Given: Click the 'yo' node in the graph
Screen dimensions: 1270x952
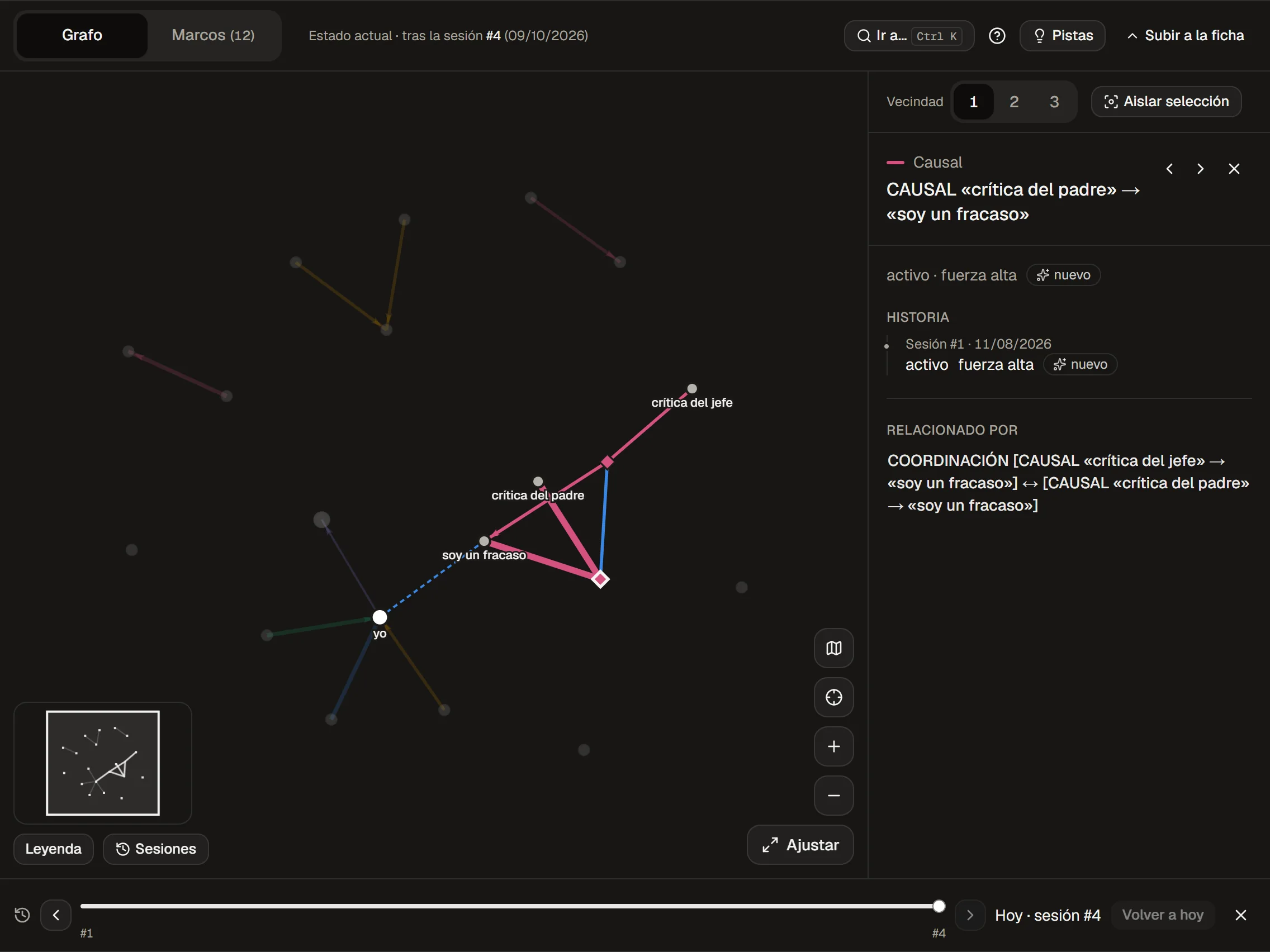Looking at the screenshot, I should pyautogui.click(x=380, y=617).
